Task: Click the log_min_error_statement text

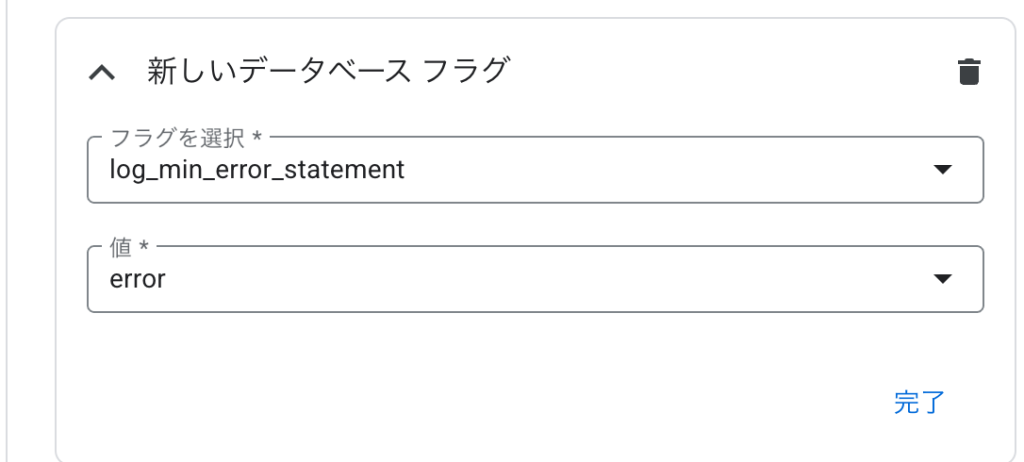Action: point(257,170)
